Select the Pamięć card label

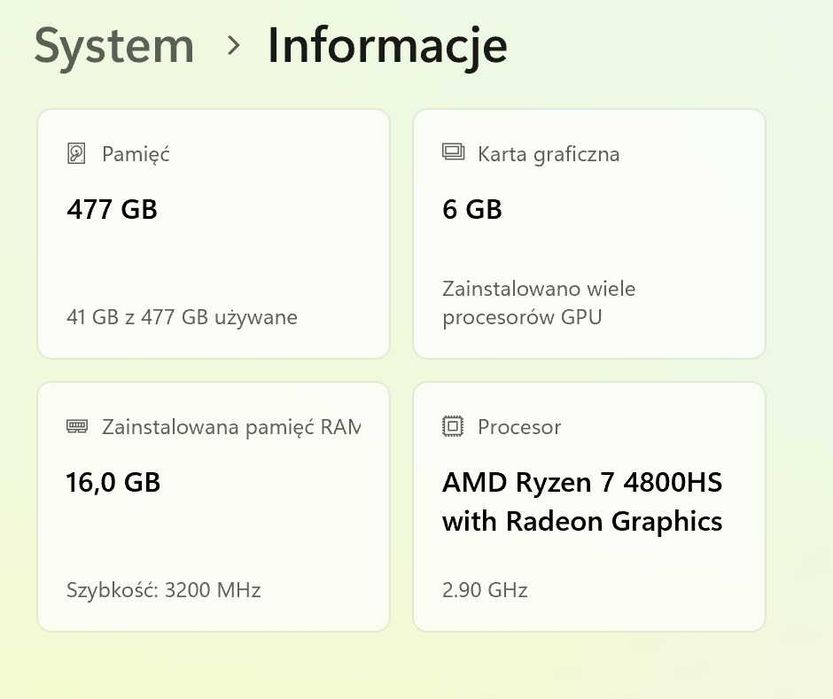(x=136, y=154)
